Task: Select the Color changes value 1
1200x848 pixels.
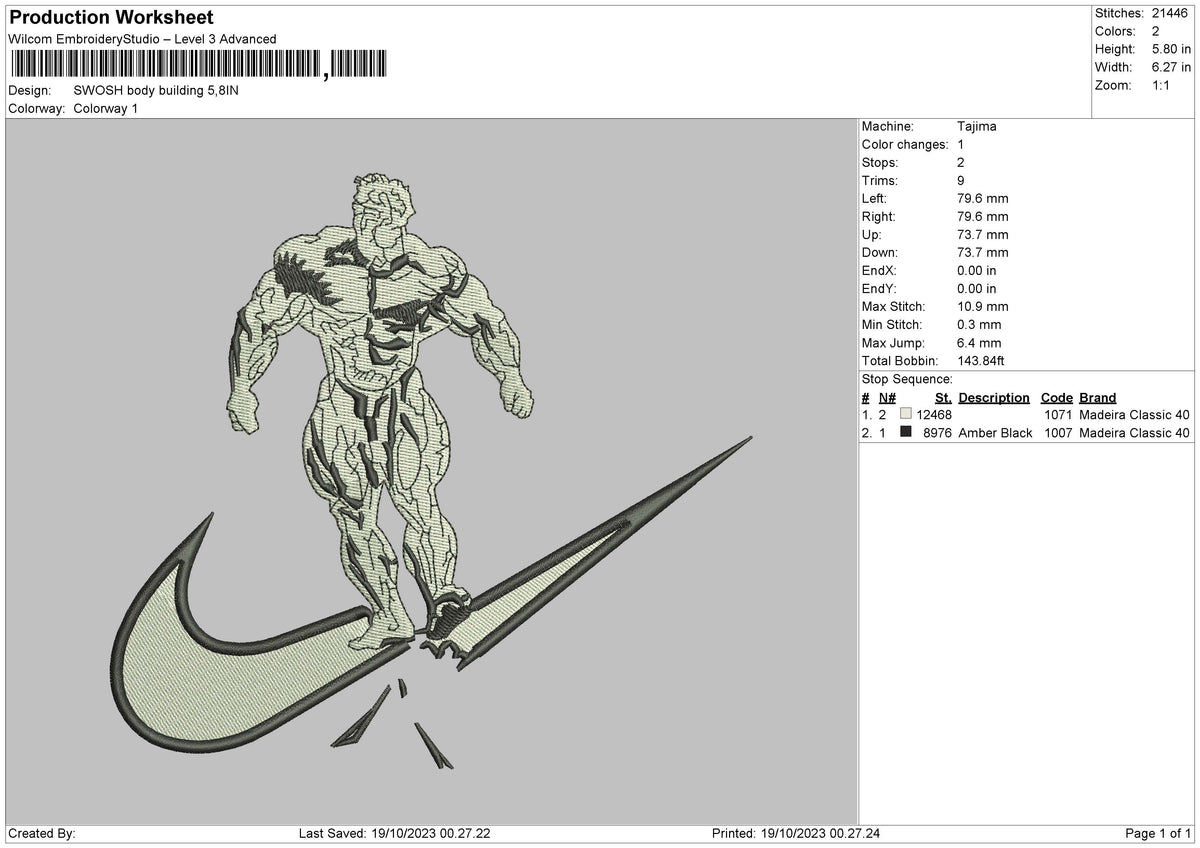Action: pyautogui.click(x=961, y=145)
